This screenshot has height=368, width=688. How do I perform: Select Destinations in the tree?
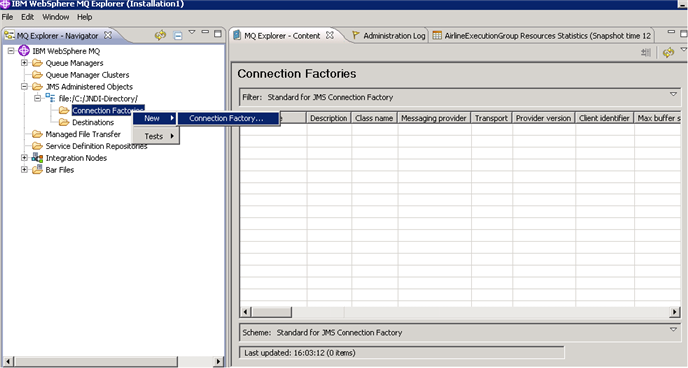click(93, 122)
